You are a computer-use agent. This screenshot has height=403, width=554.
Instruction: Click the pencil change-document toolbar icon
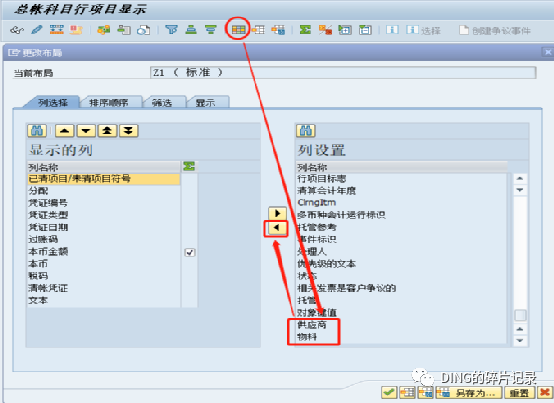pyautogui.click(x=37, y=30)
